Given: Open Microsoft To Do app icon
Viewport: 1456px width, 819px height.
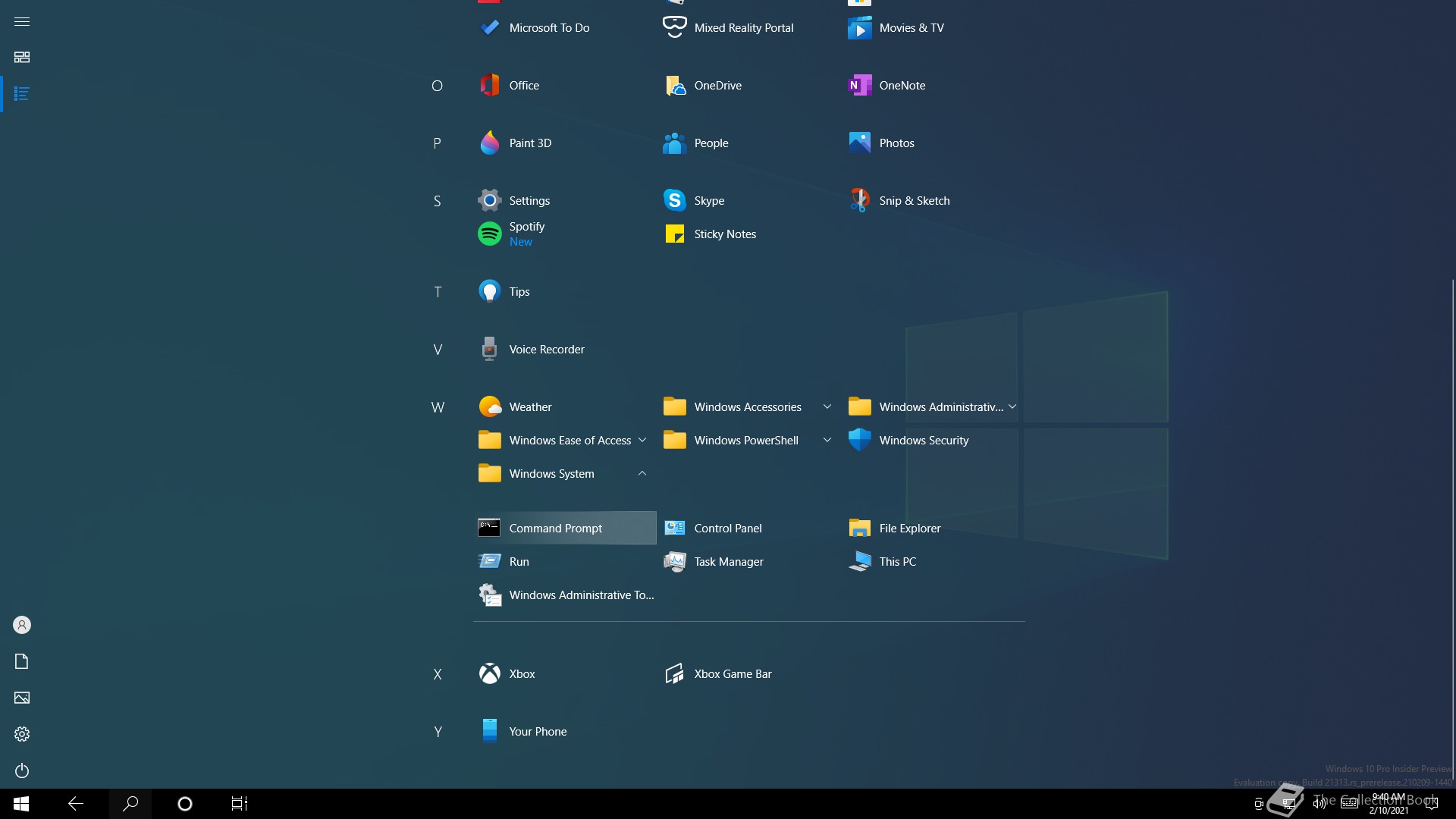Looking at the screenshot, I should tap(490, 28).
